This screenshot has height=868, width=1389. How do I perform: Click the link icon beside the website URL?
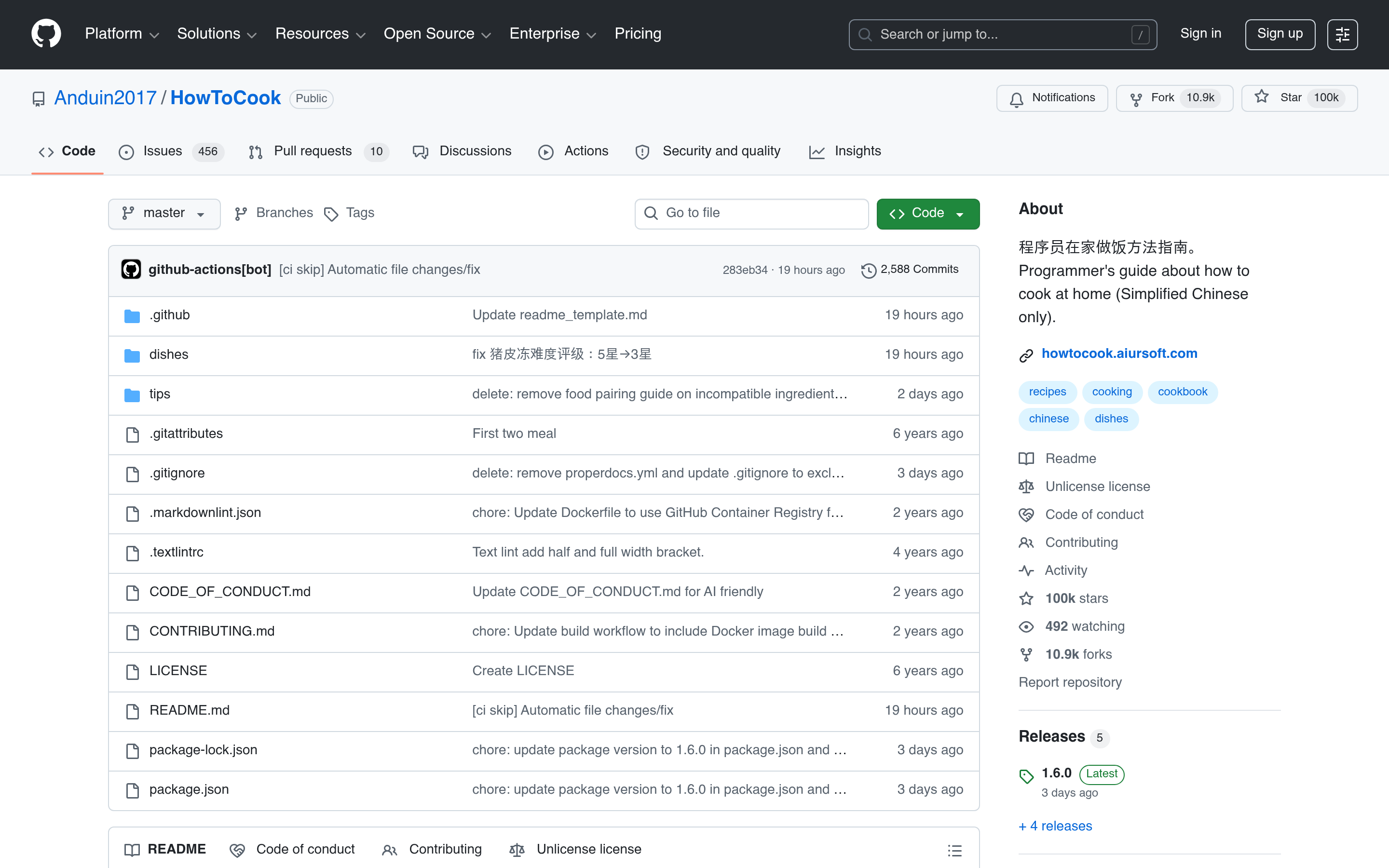pyautogui.click(x=1026, y=356)
